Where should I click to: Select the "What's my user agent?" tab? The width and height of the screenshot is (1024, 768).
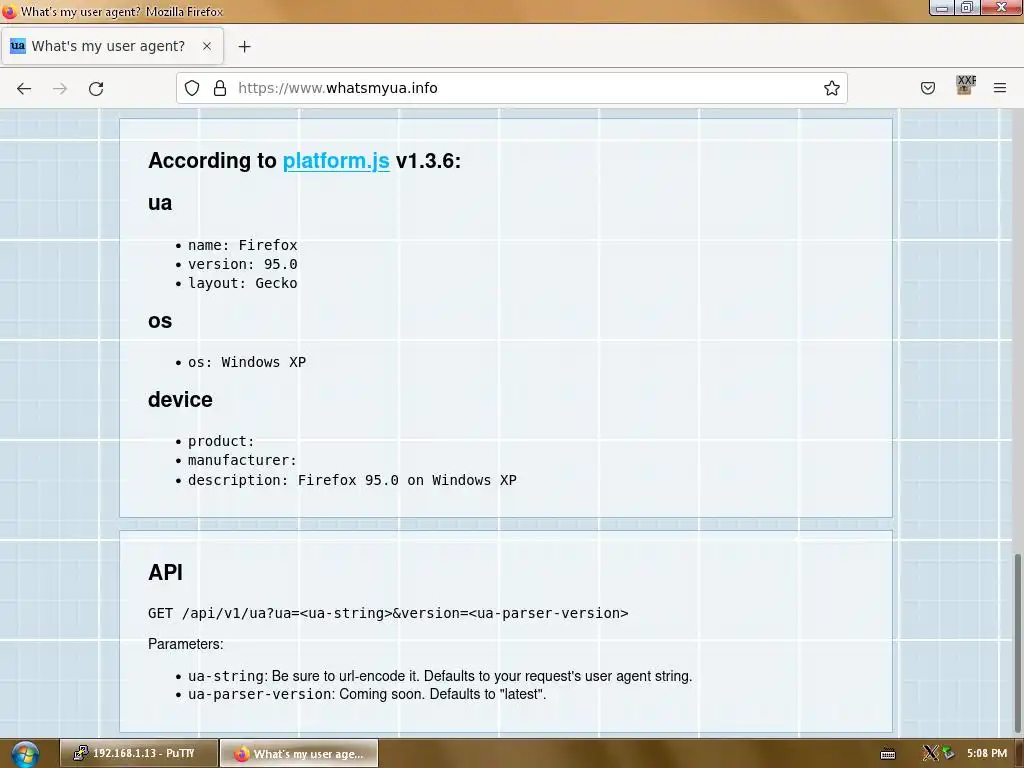pos(112,46)
